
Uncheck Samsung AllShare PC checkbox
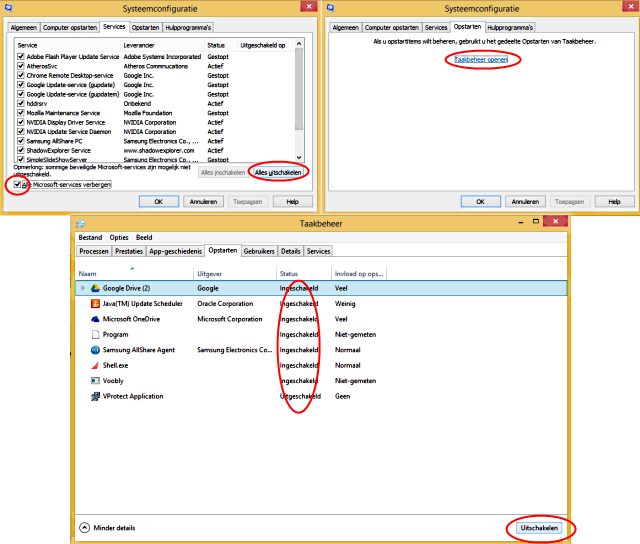coord(21,140)
